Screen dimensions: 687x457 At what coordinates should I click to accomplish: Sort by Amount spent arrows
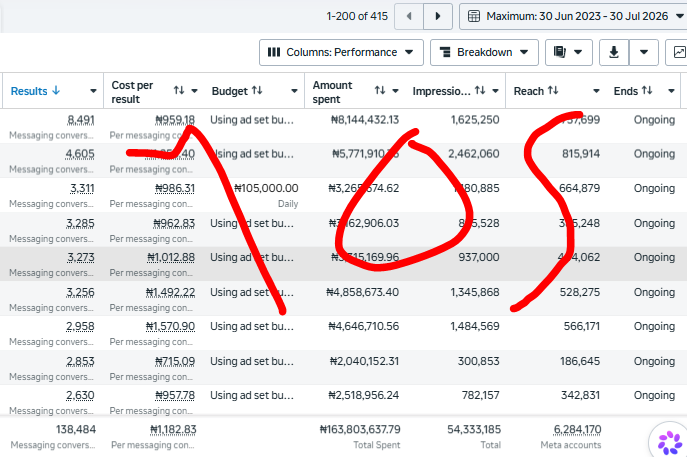coord(380,90)
